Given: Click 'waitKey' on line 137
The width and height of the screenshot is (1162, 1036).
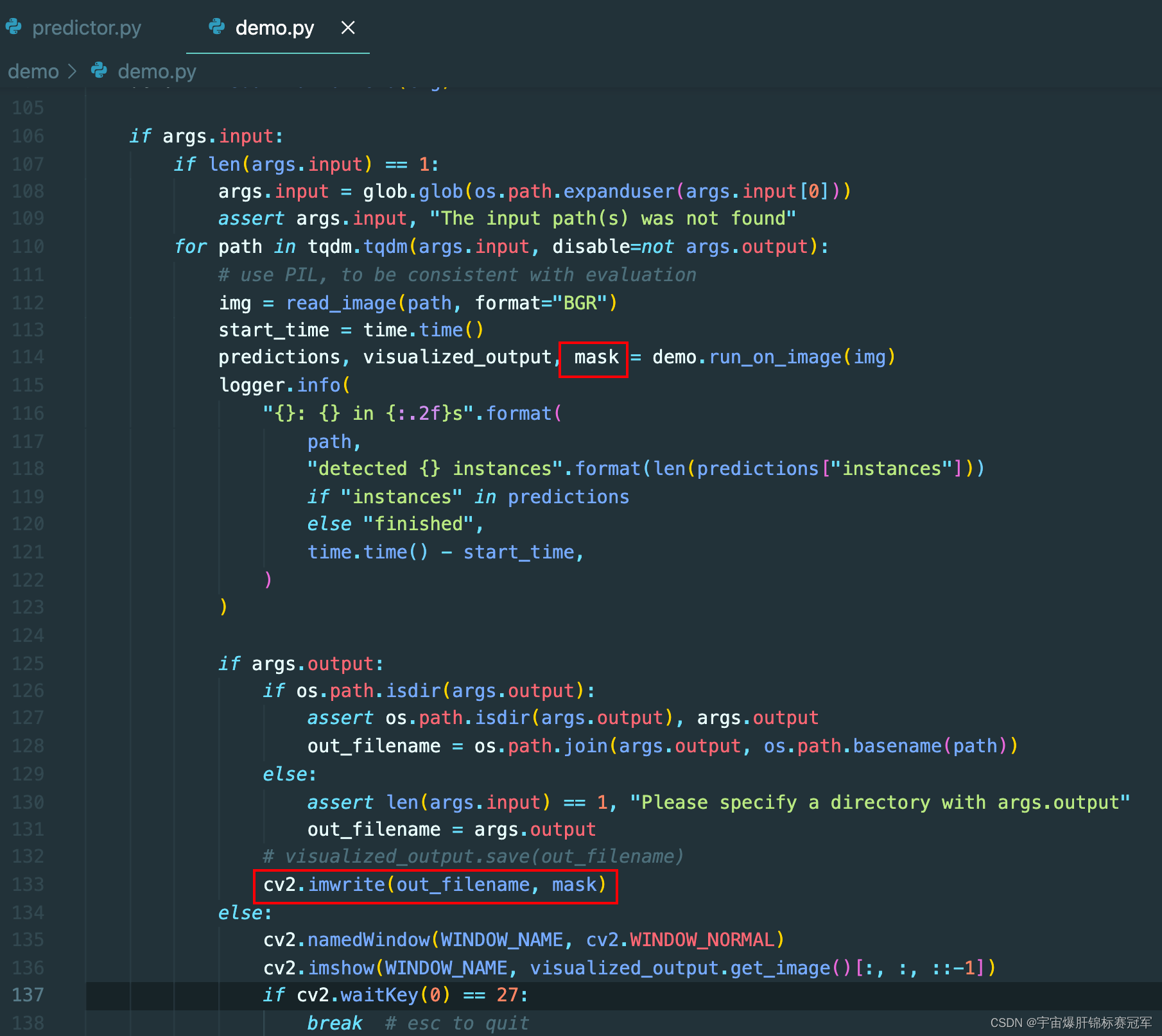Looking at the screenshot, I should 379,995.
